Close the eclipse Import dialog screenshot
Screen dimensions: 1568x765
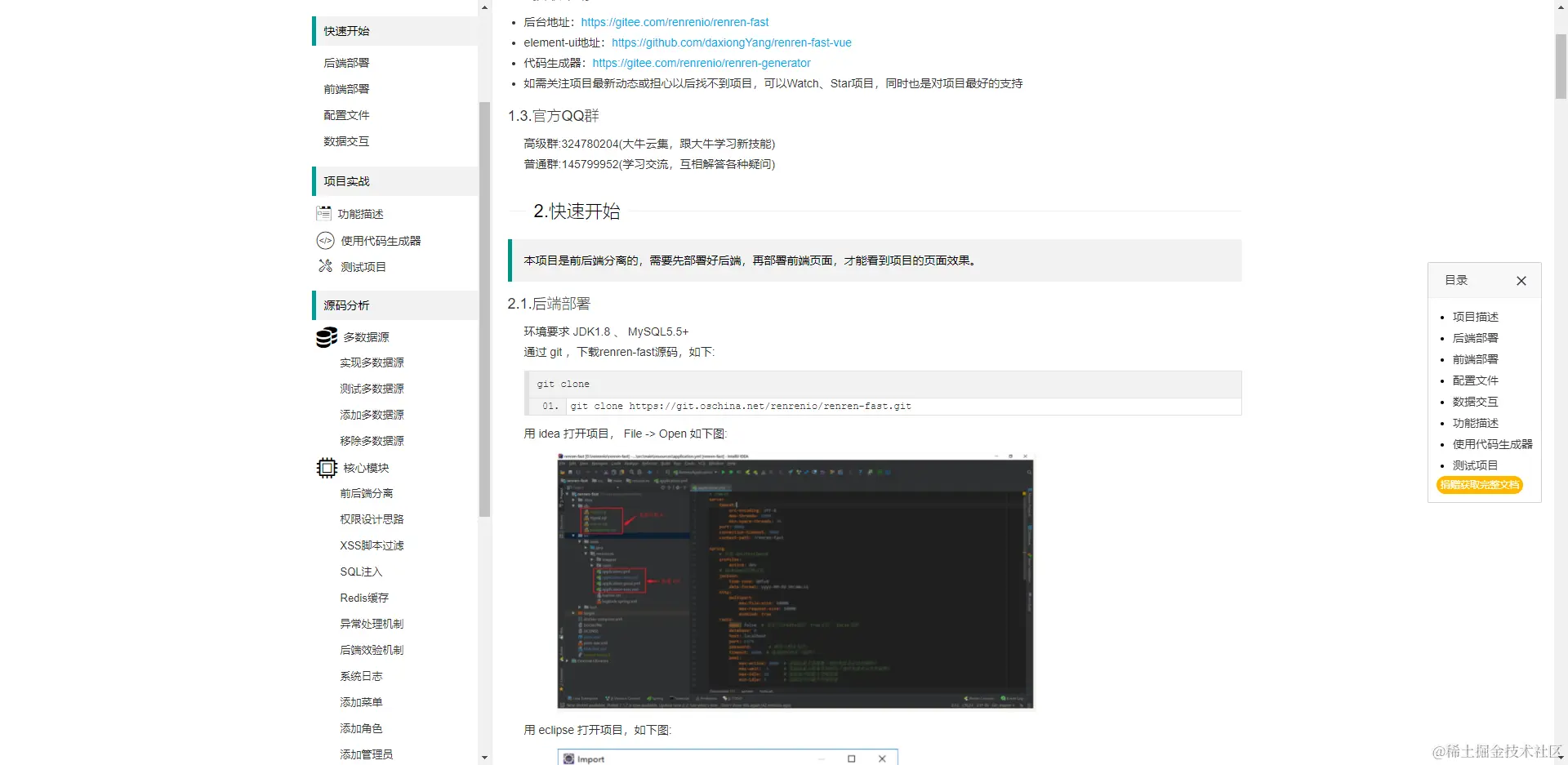(x=882, y=758)
